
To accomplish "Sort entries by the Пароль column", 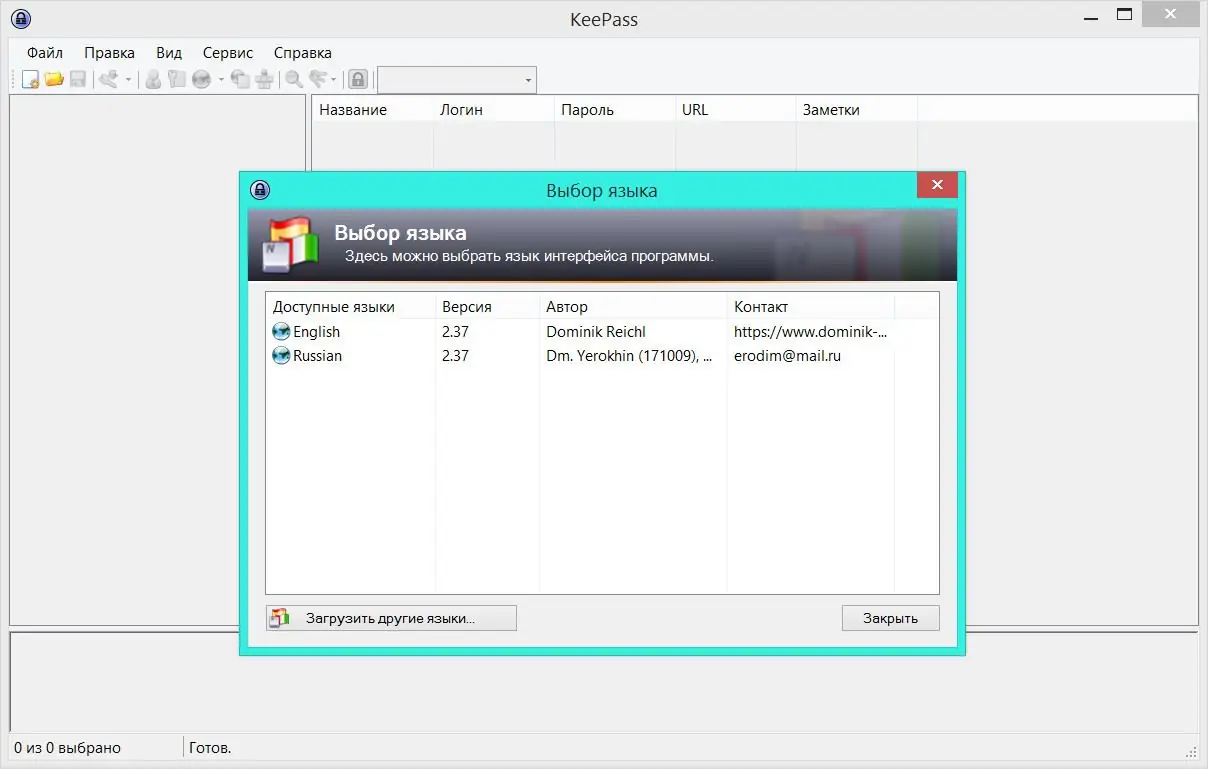I will 613,109.
